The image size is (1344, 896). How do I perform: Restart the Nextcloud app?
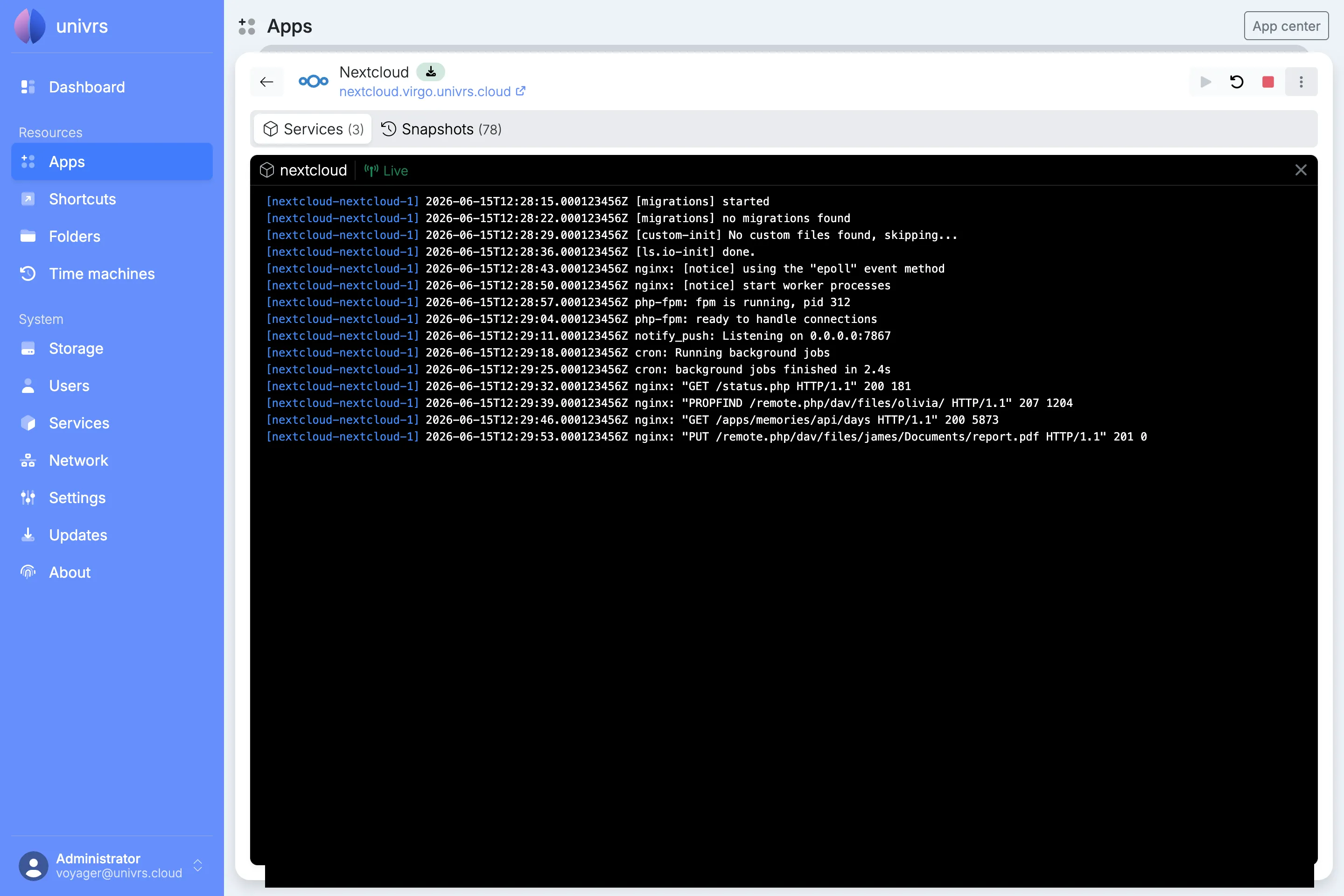pos(1237,82)
